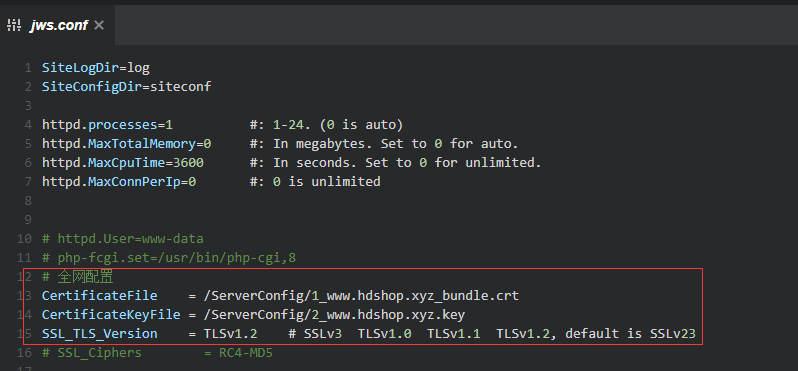This screenshot has height=371, width=798.
Task: Click comment 'In megabytes. Set to 0 for auto.'
Action: click(x=395, y=144)
